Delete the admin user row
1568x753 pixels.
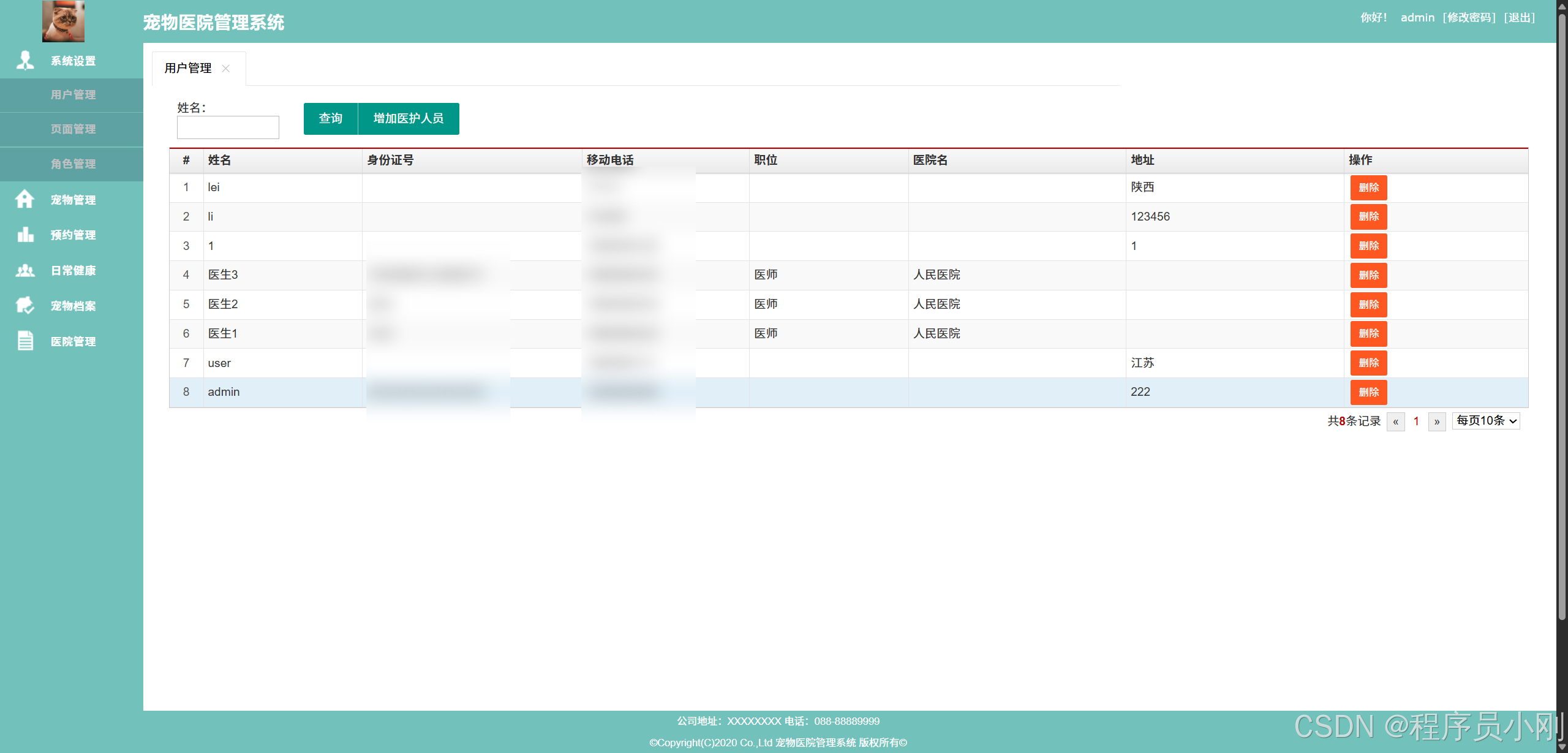[1368, 392]
